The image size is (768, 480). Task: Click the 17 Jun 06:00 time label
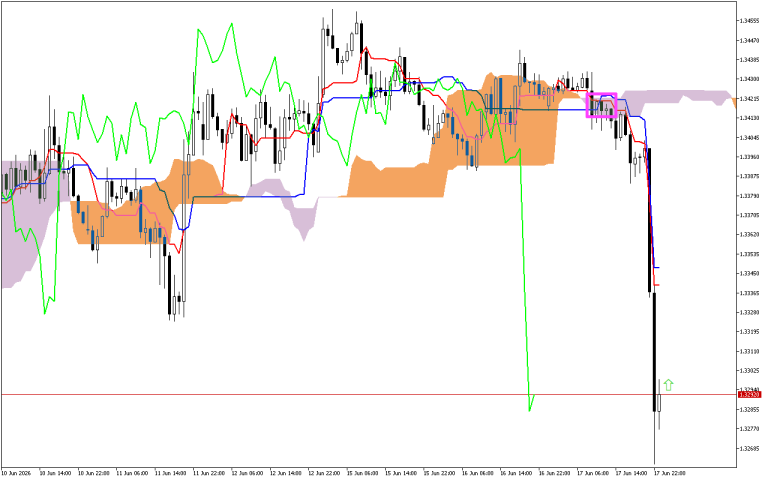(x=593, y=473)
